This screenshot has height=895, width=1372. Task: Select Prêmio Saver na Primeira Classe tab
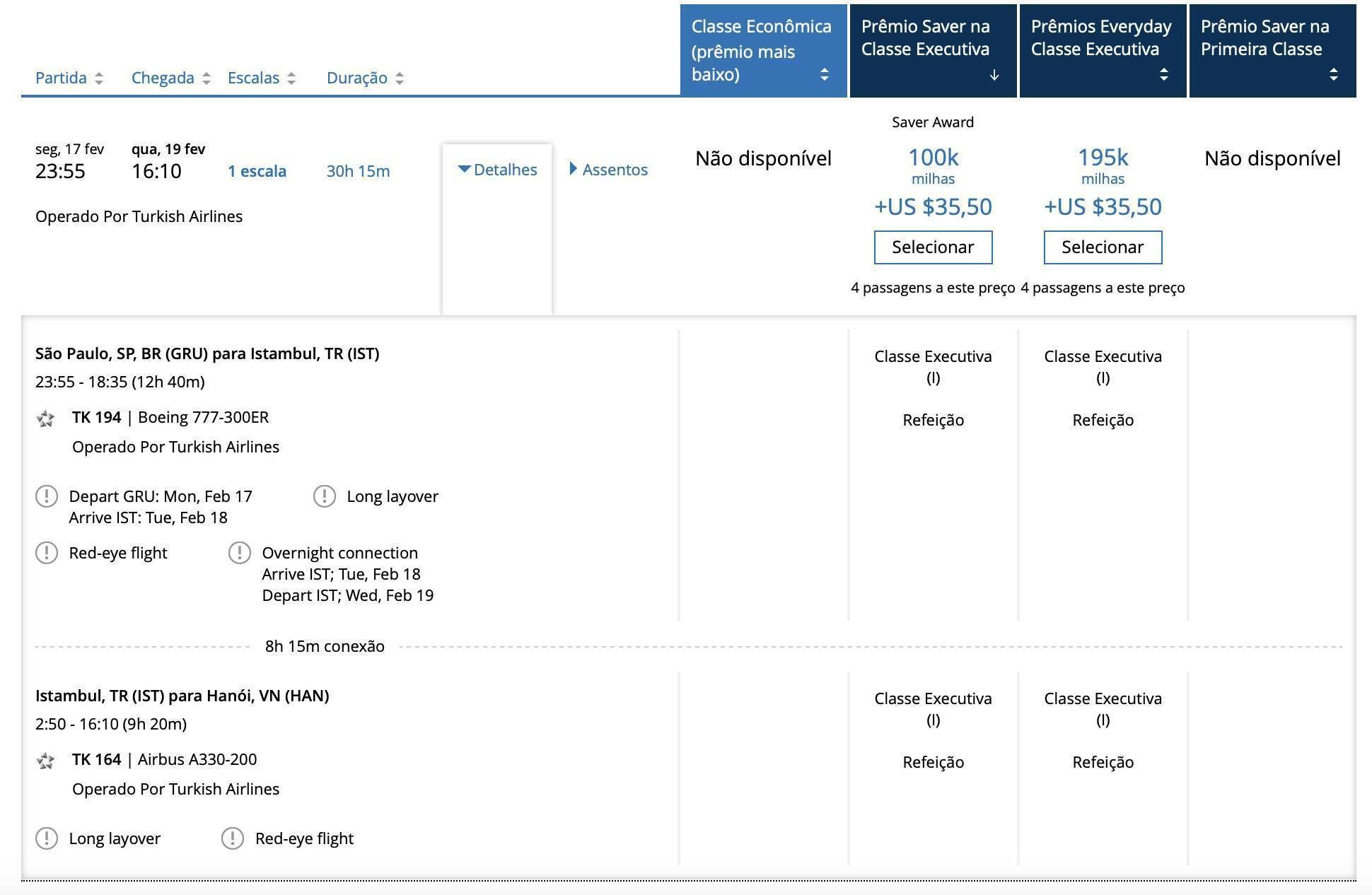pos(1272,50)
